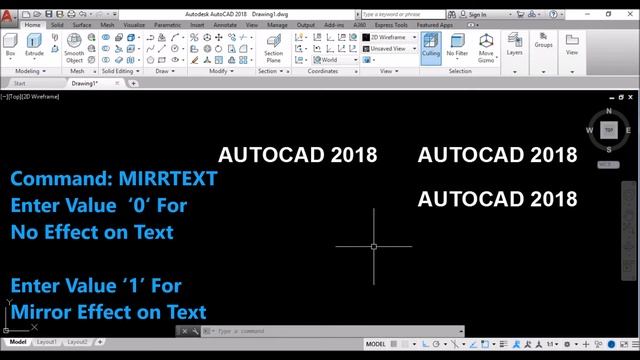The image size is (640, 360).
Task: Click the Open file icon in quick access toolbar
Action: click(x=37, y=14)
